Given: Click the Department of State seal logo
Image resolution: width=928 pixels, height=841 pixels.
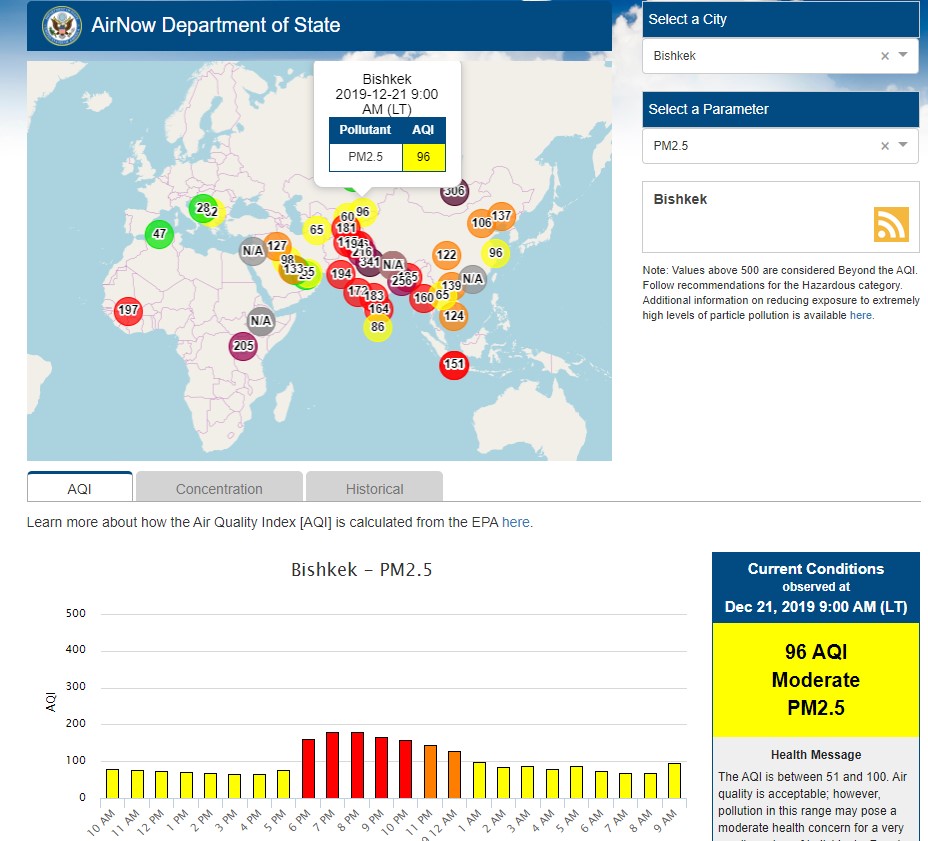Looking at the screenshot, I should [x=62, y=25].
